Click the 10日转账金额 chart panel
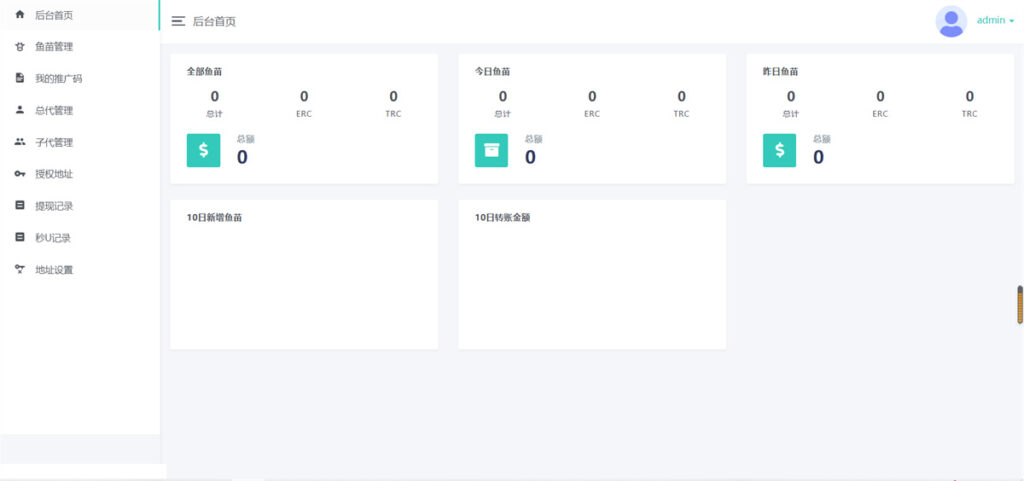The width and height of the screenshot is (1024, 481). (x=592, y=280)
